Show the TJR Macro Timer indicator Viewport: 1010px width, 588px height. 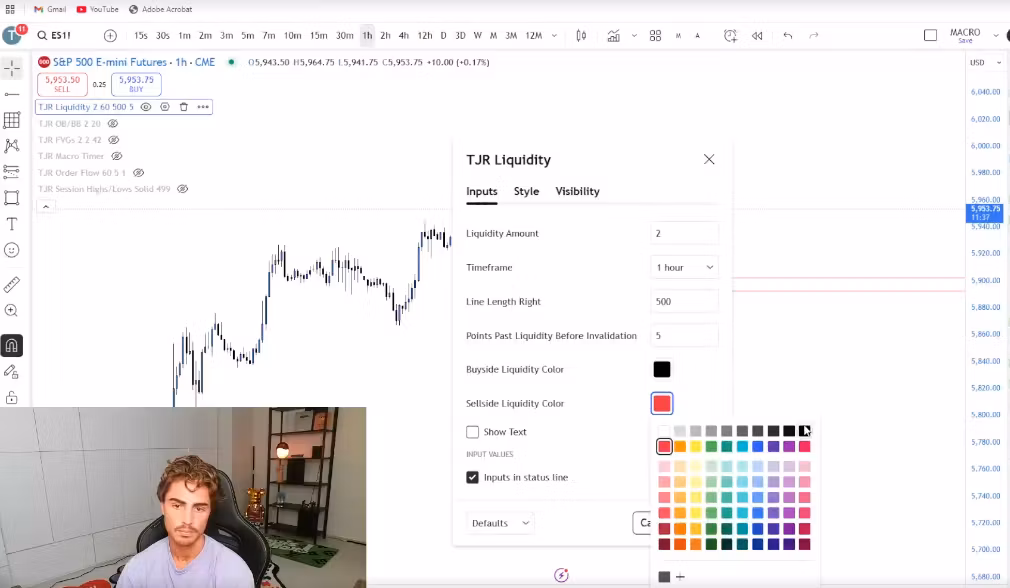117,156
